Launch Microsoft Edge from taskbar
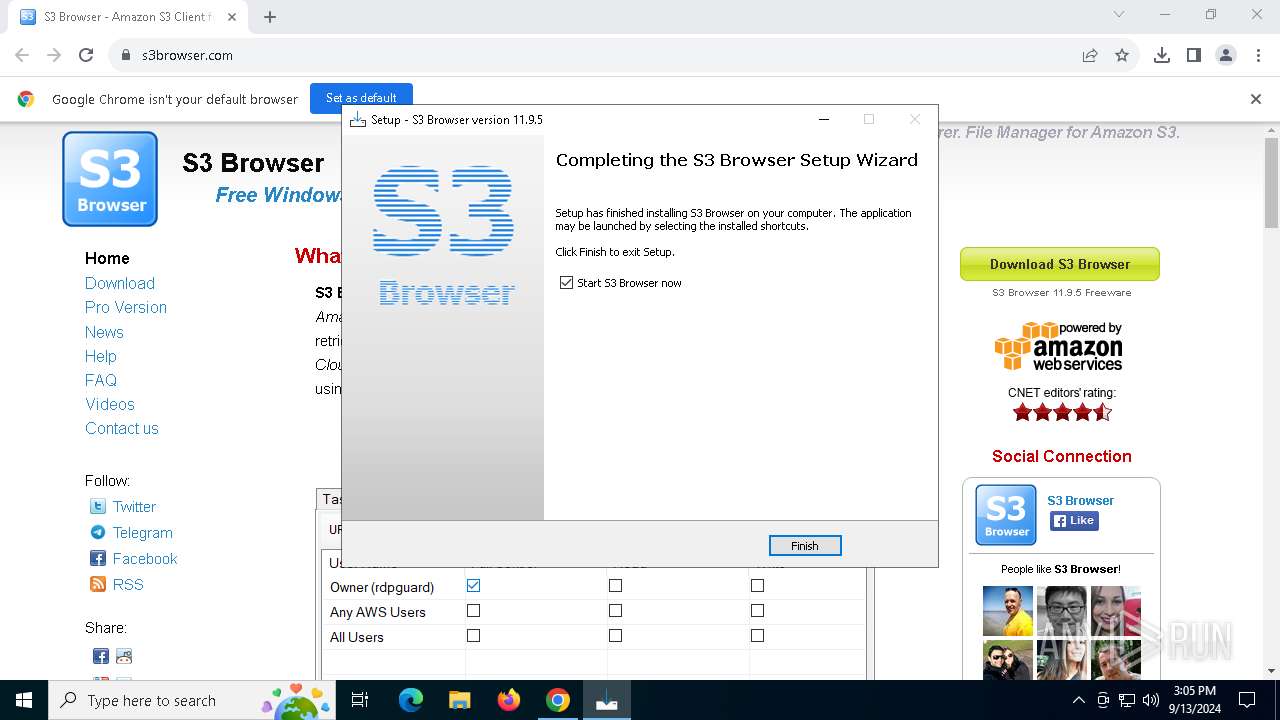The width and height of the screenshot is (1280, 720). [411, 700]
